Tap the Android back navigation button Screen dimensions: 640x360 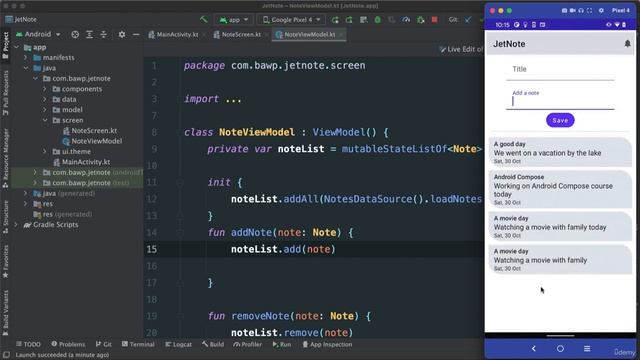[533, 349]
